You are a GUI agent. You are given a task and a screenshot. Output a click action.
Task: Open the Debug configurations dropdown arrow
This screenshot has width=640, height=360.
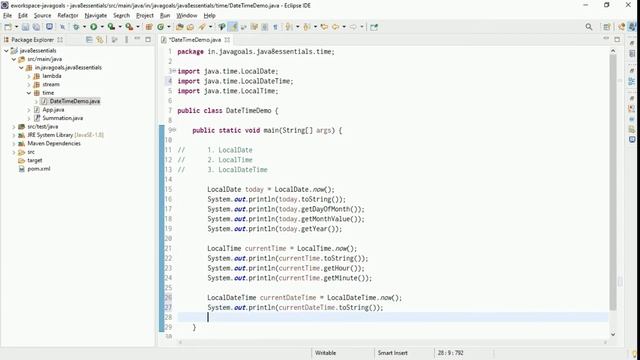(84, 27)
